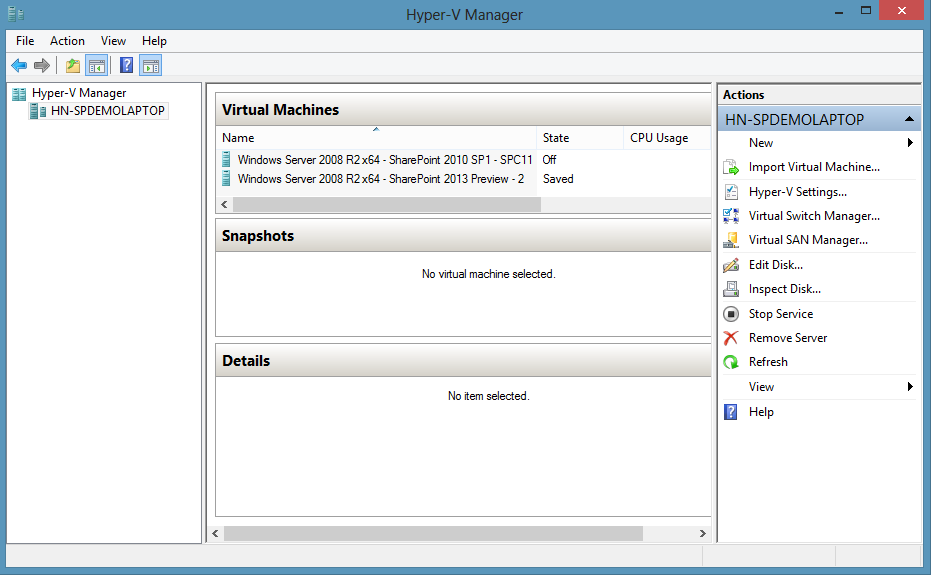This screenshot has height=575, width=931.
Task: Click the Import Virtual Machine icon
Action: (731, 167)
